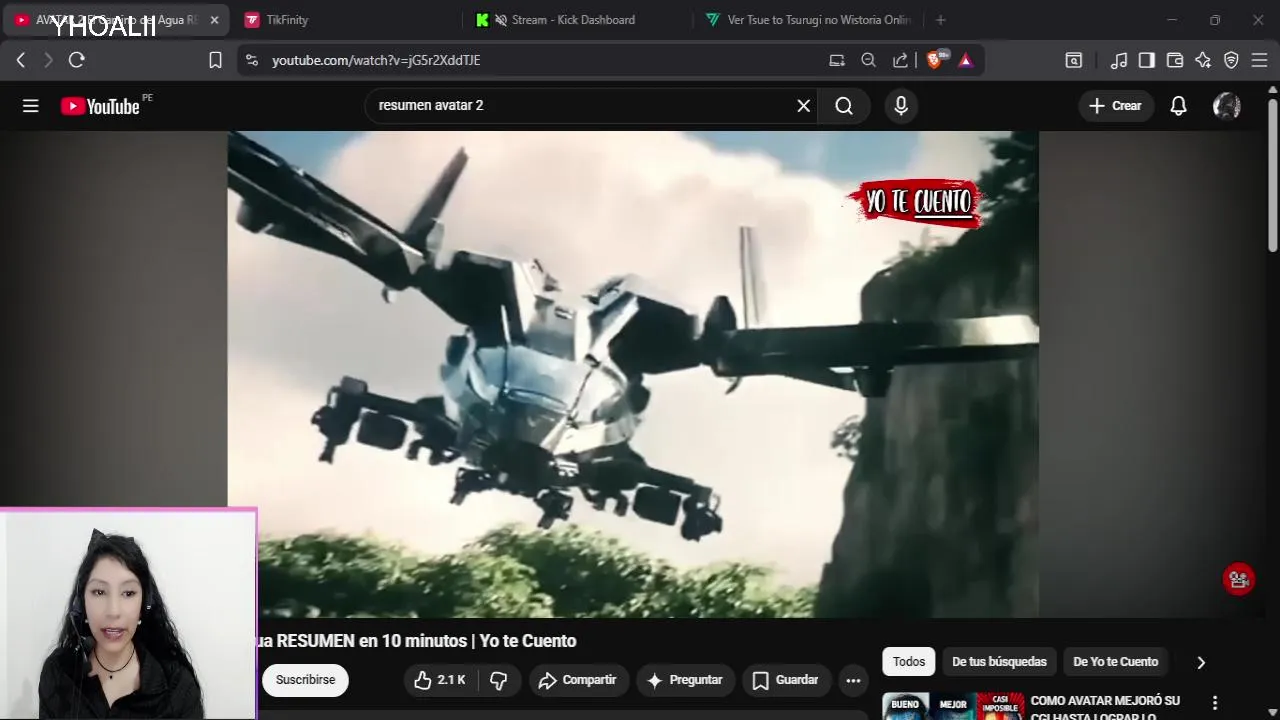
Task: Open Brave playlist music note icon
Action: (x=1119, y=60)
